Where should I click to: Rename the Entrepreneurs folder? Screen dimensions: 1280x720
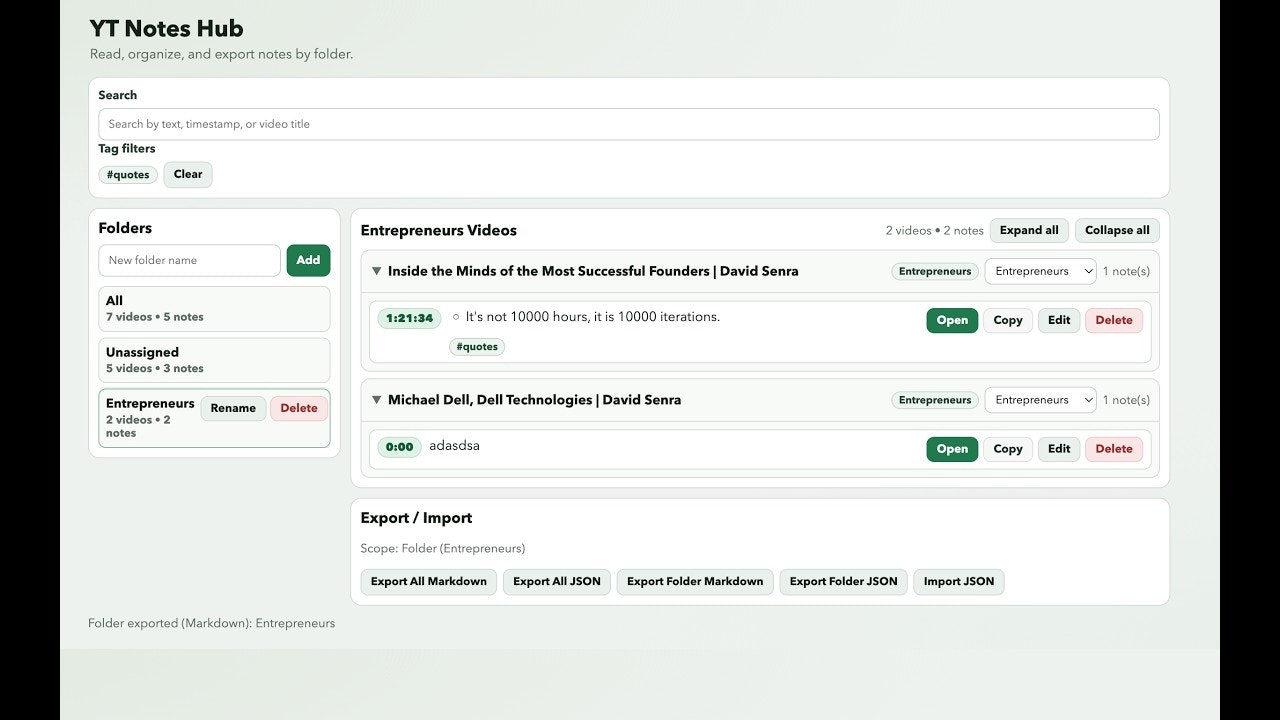(x=233, y=408)
